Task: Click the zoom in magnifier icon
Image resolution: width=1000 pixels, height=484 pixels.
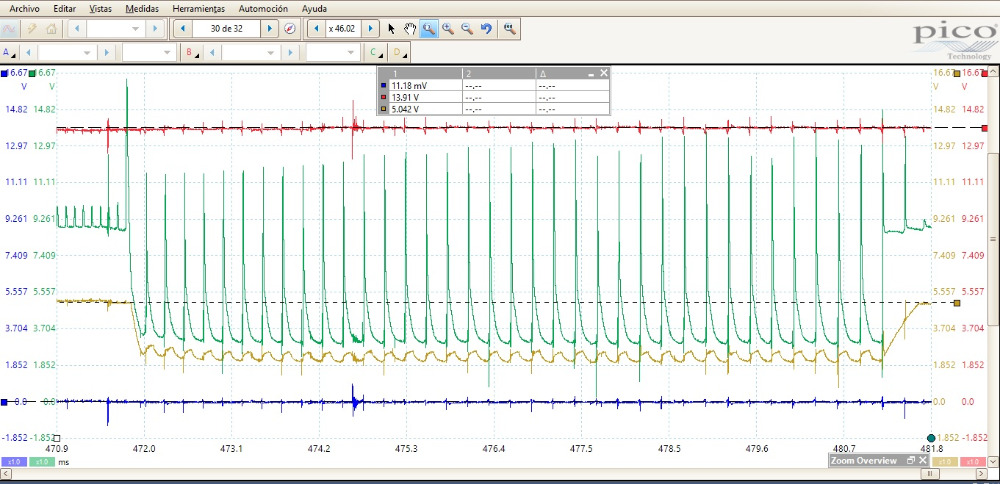Action: [x=448, y=29]
